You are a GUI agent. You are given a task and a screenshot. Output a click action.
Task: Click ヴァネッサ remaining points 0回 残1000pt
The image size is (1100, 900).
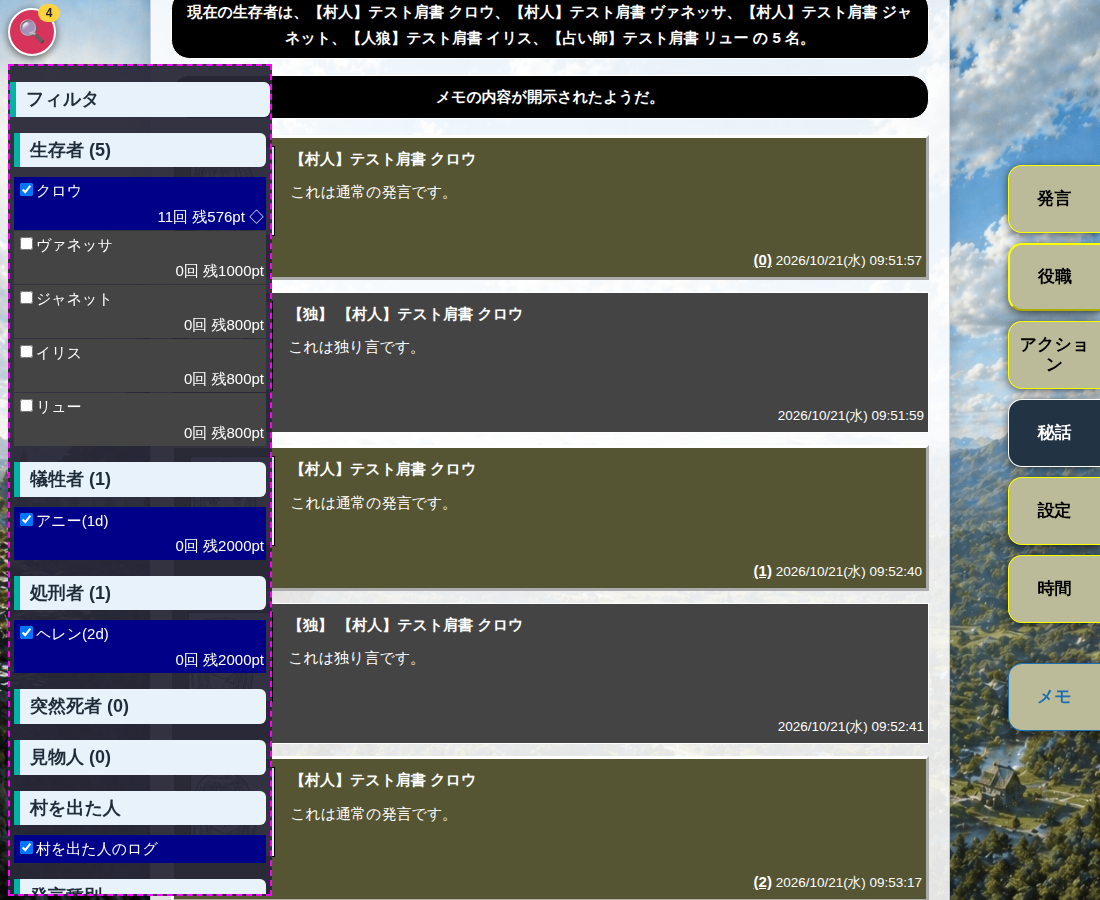point(220,271)
